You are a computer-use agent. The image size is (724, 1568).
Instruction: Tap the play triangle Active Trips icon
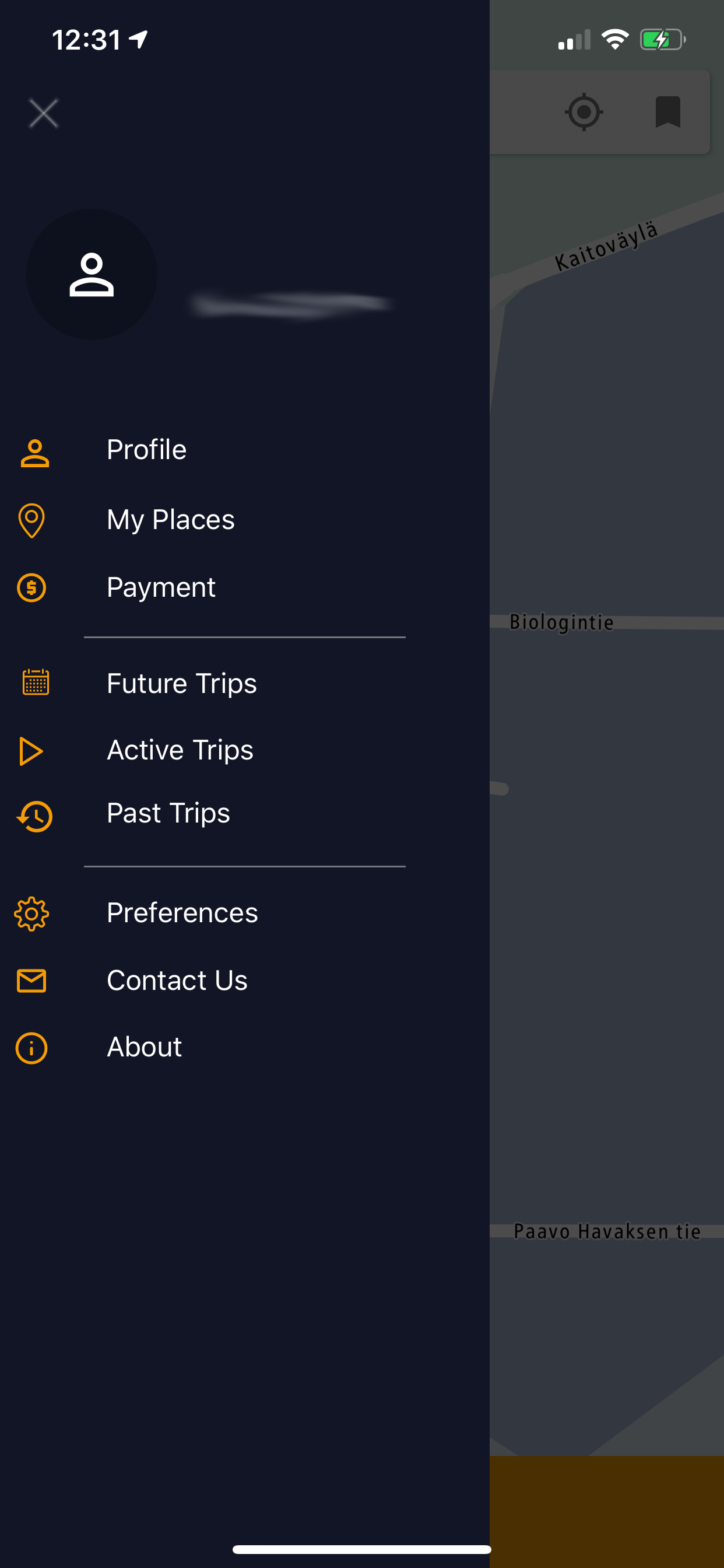pos(30,751)
